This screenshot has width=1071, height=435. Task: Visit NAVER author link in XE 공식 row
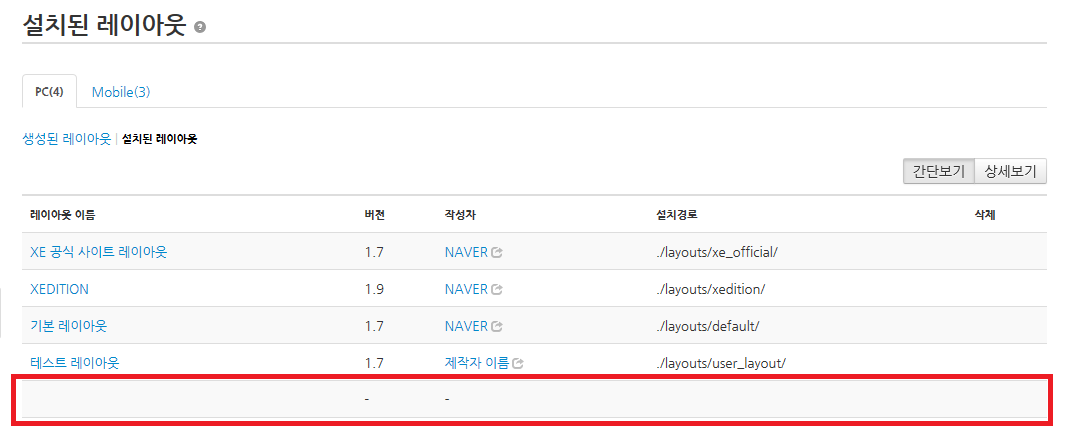pos(466,252)
